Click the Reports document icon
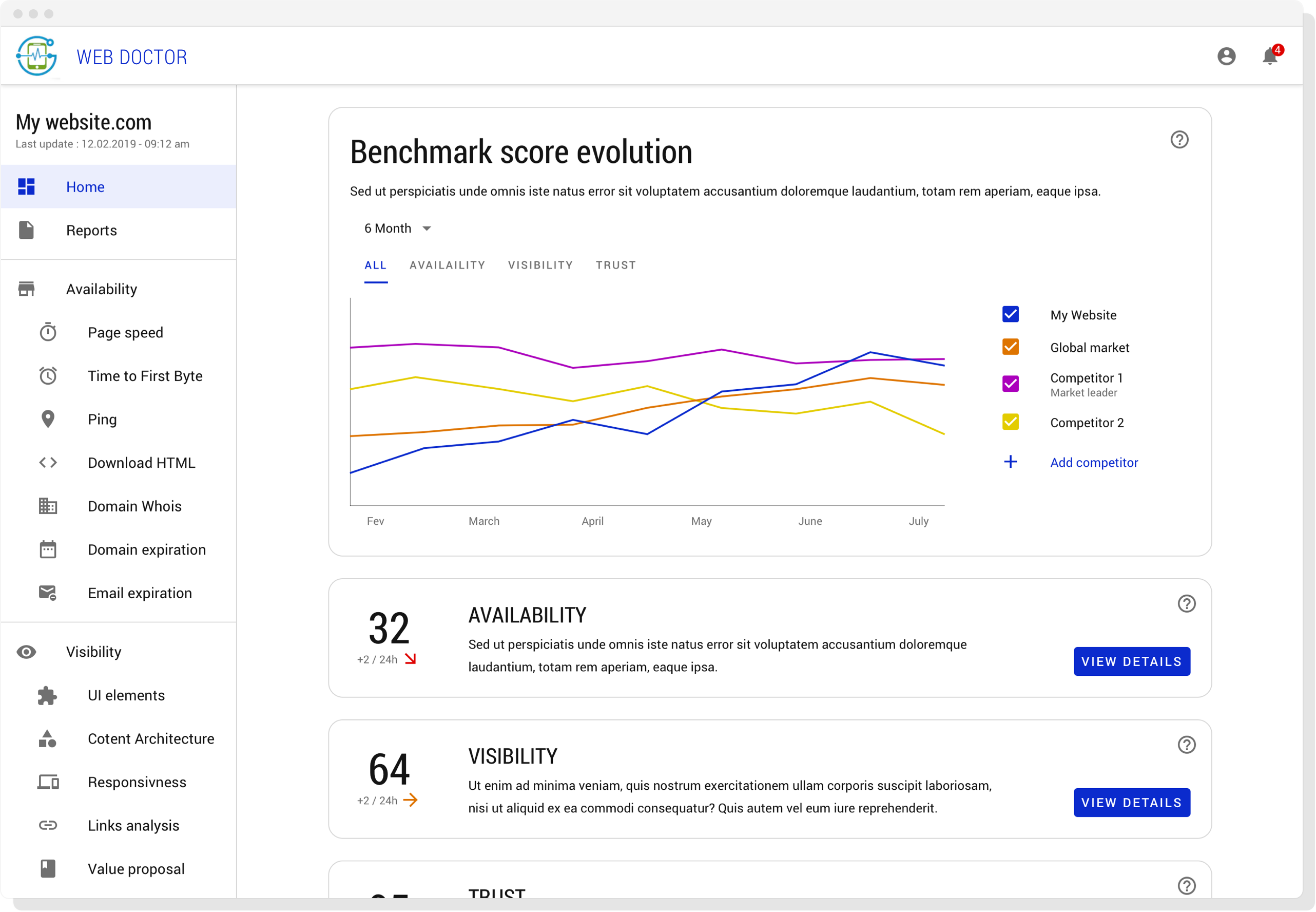 26,230
